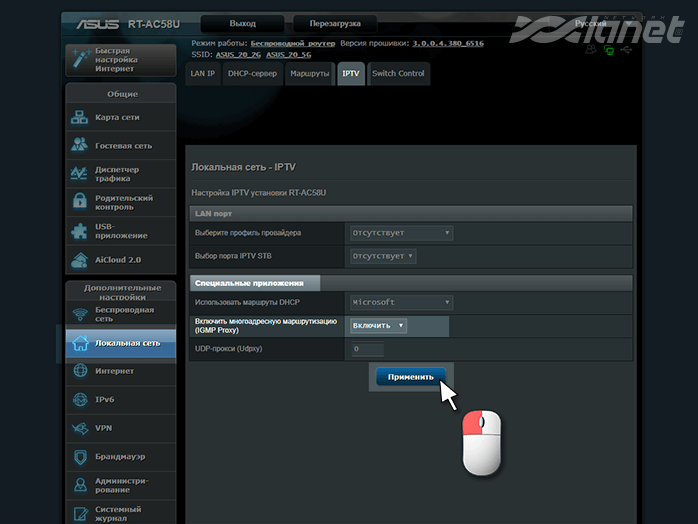Open the Брандмауэр shield icon
This screenshot has width=698, height=524.
[x=80, y=457]
